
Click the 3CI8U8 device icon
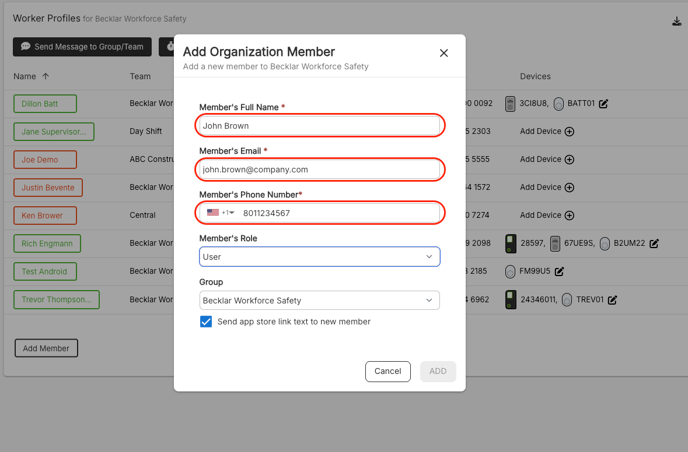[x=510, y=104]
